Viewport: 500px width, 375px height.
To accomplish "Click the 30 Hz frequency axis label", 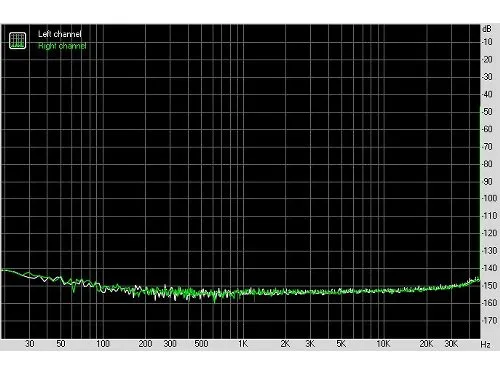I will point(30,344).
